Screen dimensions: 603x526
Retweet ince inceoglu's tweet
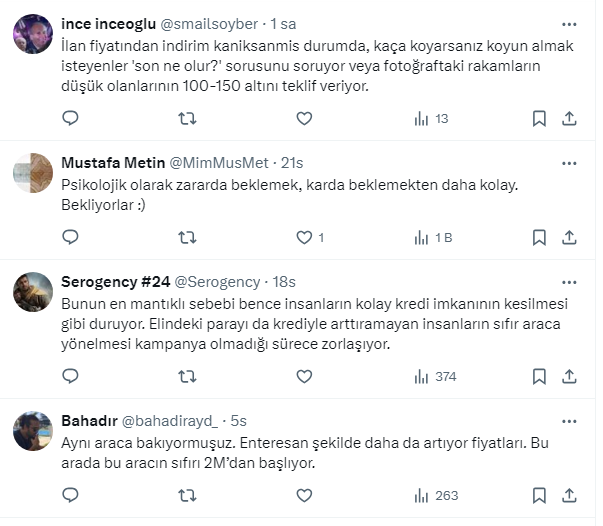[x=187, y=119]
